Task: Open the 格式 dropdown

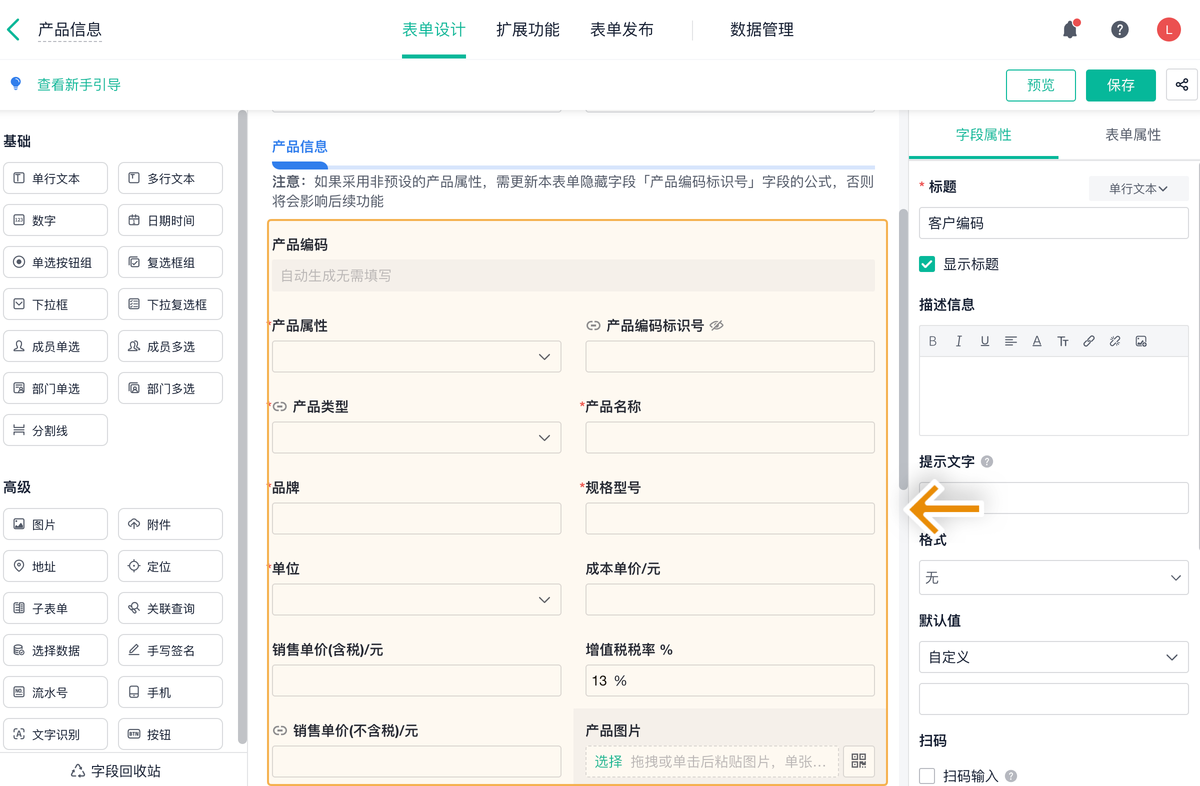Action: coord(1053,578)
